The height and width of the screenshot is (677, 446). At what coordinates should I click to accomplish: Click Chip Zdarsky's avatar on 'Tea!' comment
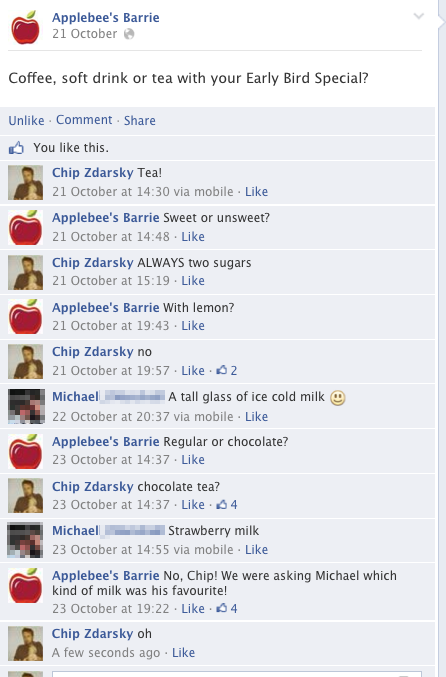pyautogui.click(x=25, y=182)
